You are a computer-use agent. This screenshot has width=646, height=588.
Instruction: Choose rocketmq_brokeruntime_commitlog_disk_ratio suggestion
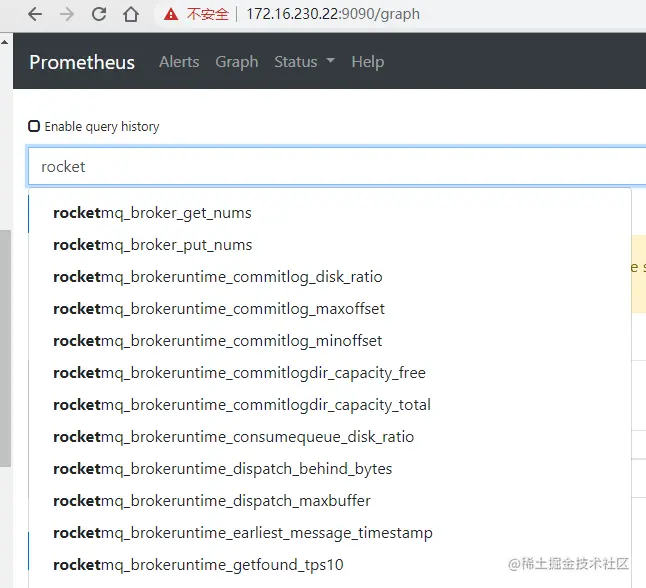(330, 277)
